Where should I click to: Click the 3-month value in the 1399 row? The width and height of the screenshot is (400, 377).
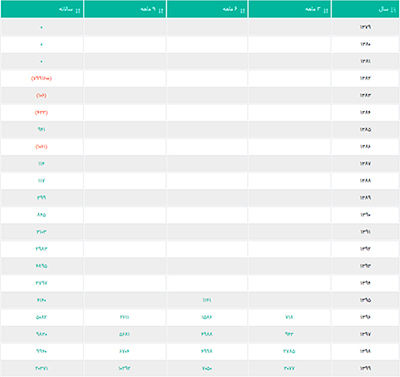(289, 368)
